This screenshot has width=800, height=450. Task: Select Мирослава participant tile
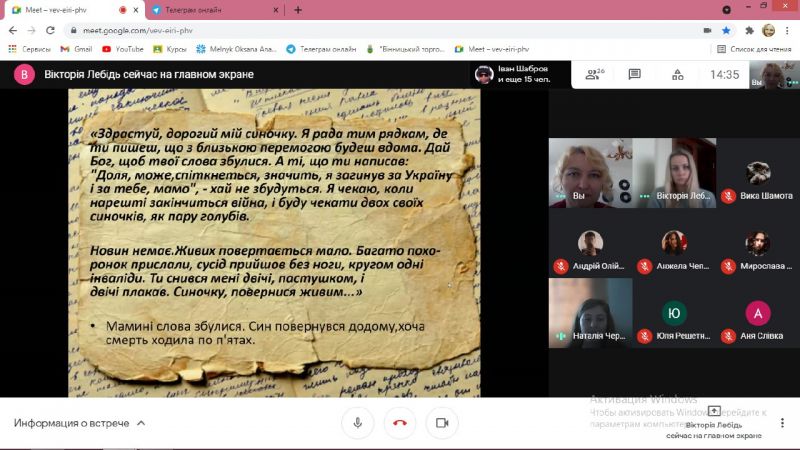(x=758, y=243)
